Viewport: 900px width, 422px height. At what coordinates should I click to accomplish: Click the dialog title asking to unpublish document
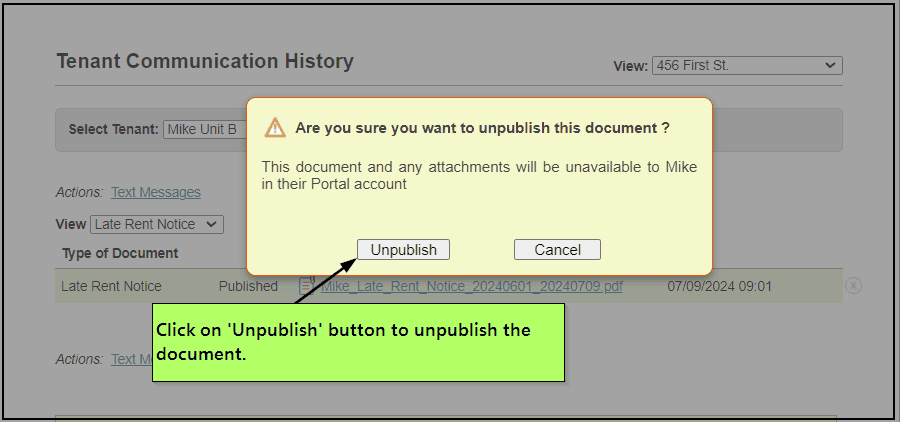click(x=482, y=128)
